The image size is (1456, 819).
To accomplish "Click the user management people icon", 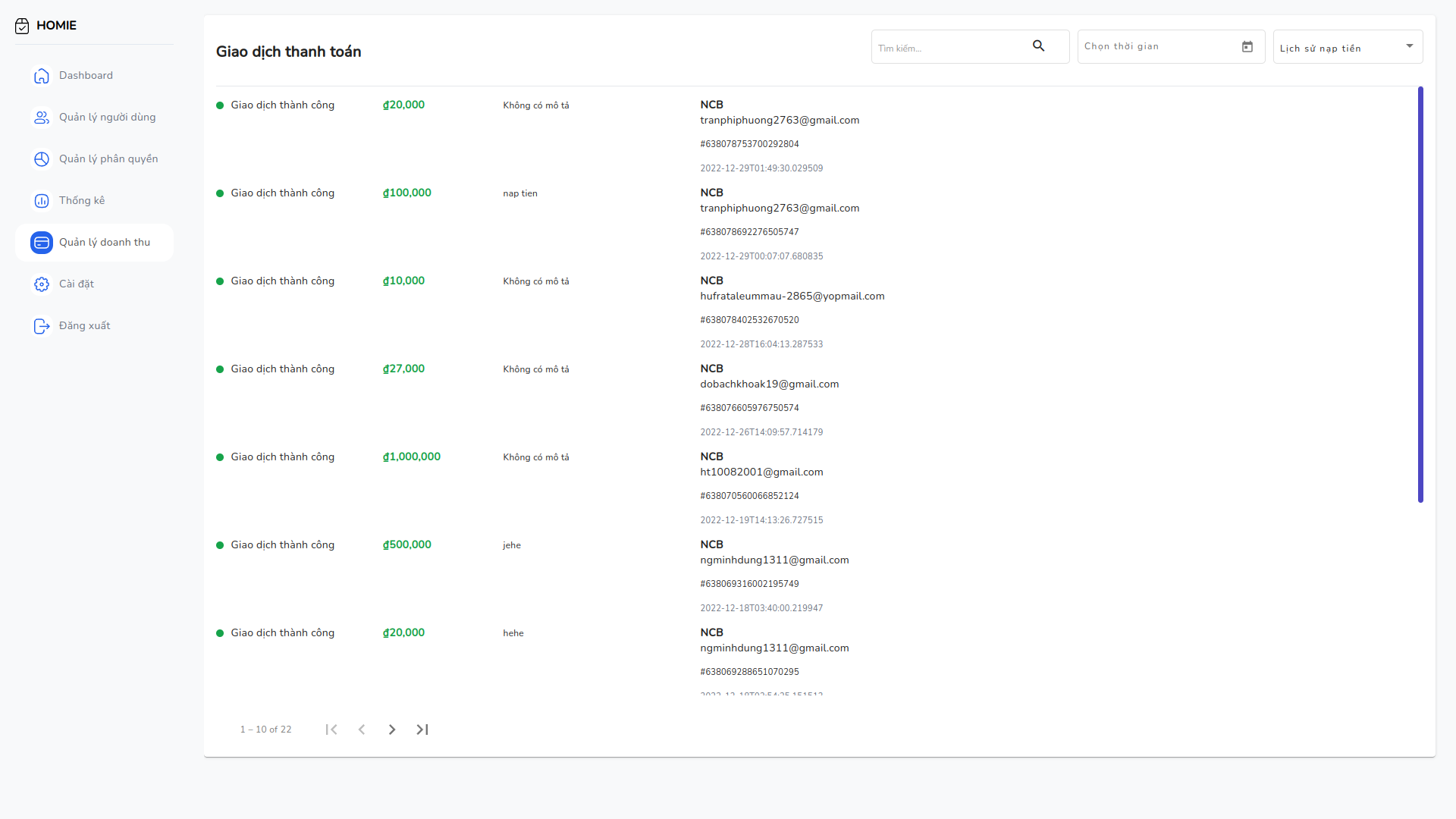I will click(42, 118).
